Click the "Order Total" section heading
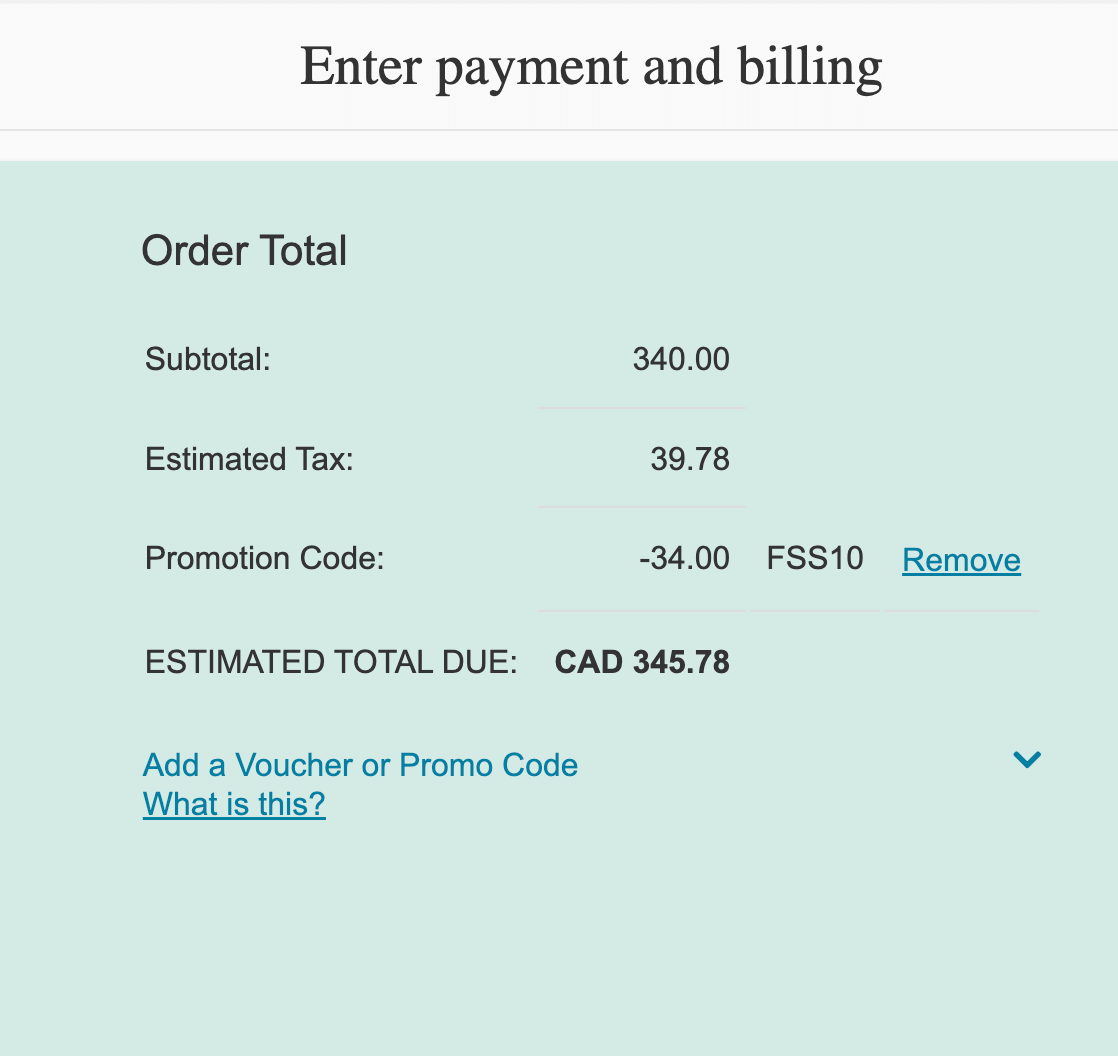 244,250
